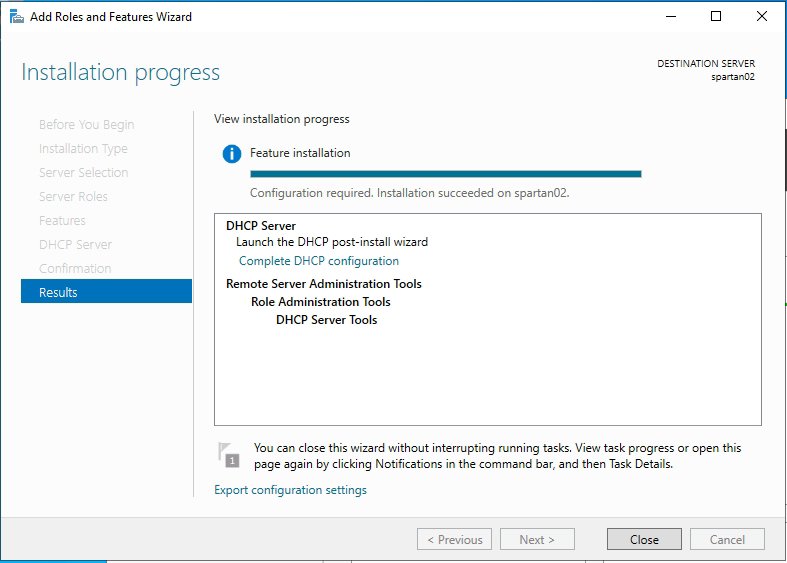The height and width of the screenshot is (563, 787).
Task: Select the Results step in the sidebar
Action: [x=106, y=292]
